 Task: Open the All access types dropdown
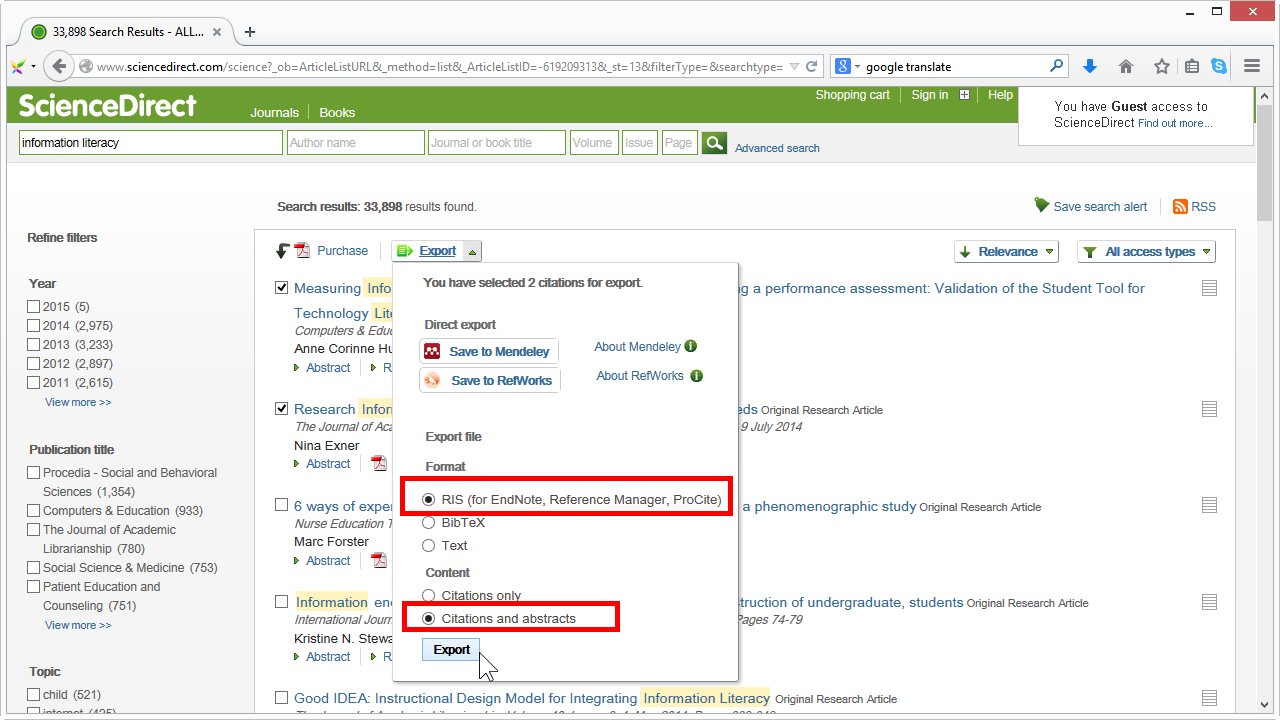1146,252
